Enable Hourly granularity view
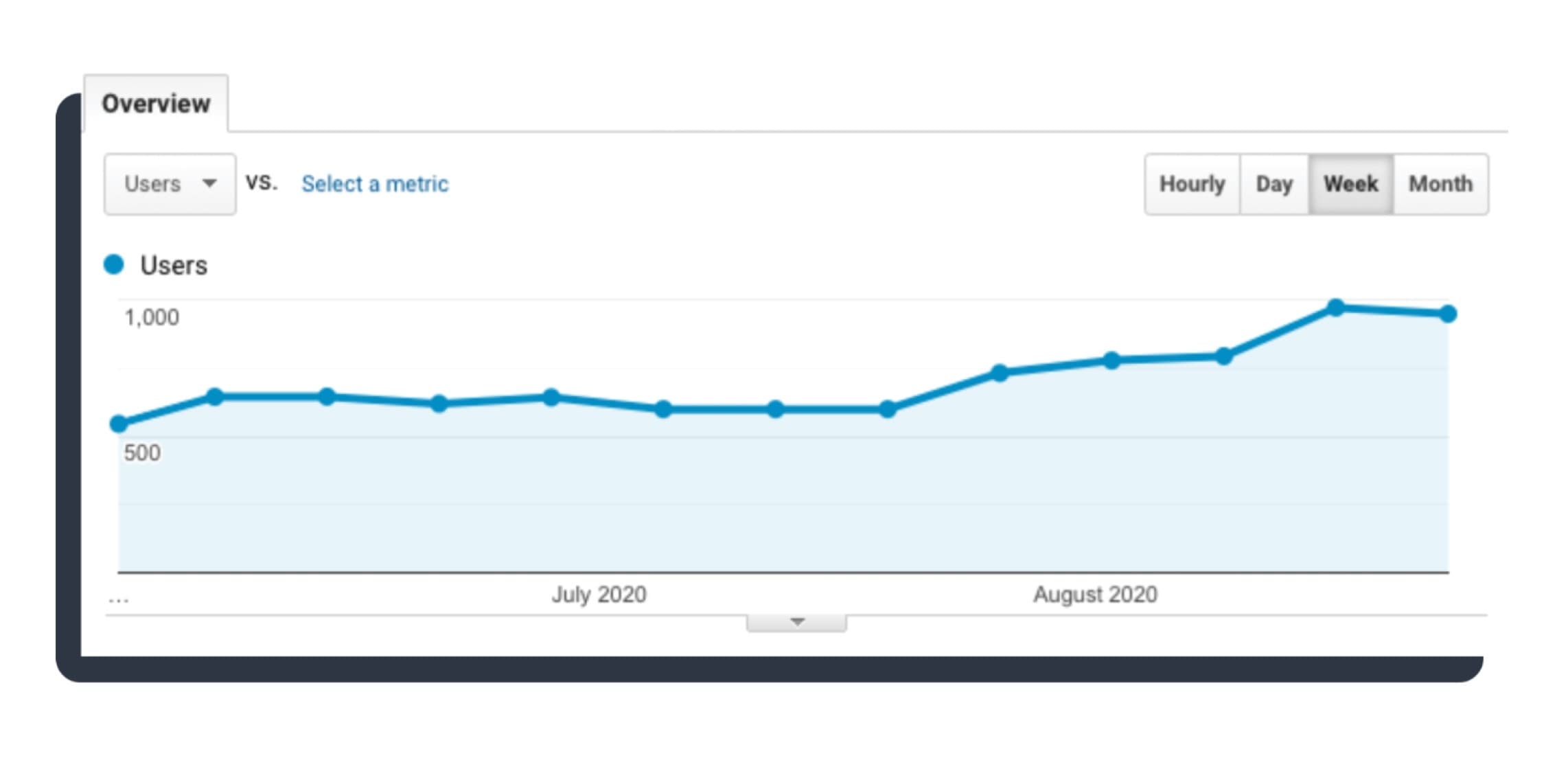1568x771 pixels. click(1191, 184)
